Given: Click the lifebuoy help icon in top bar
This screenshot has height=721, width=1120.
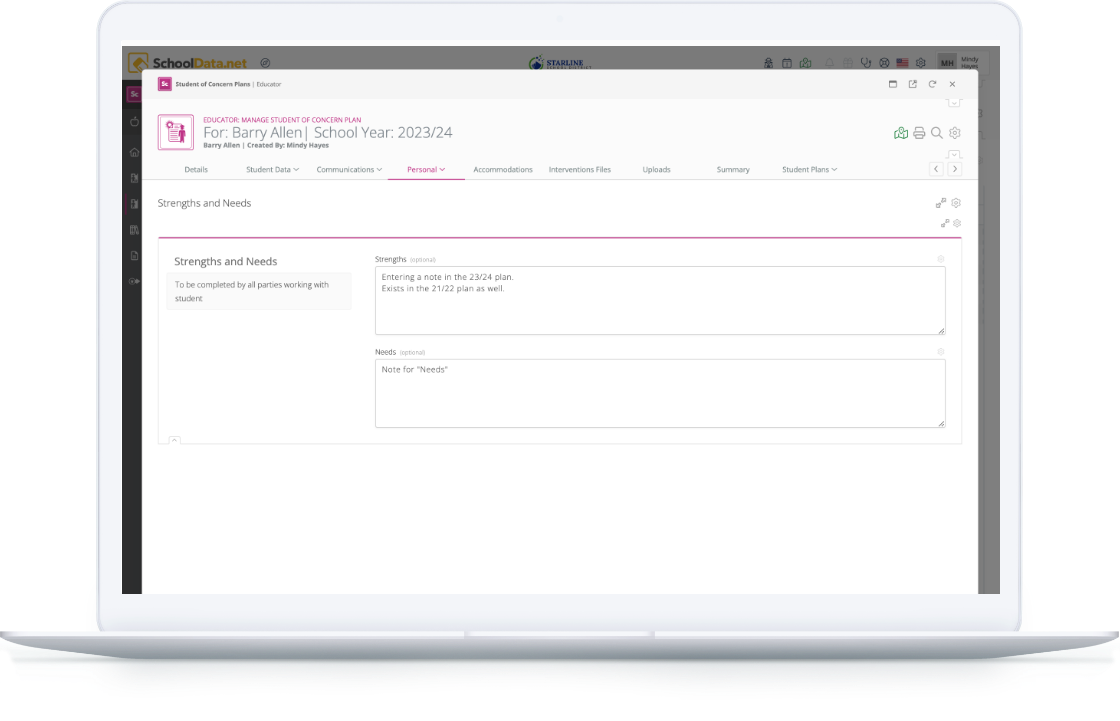Looking at the screenshot, I should coord(884,63).
